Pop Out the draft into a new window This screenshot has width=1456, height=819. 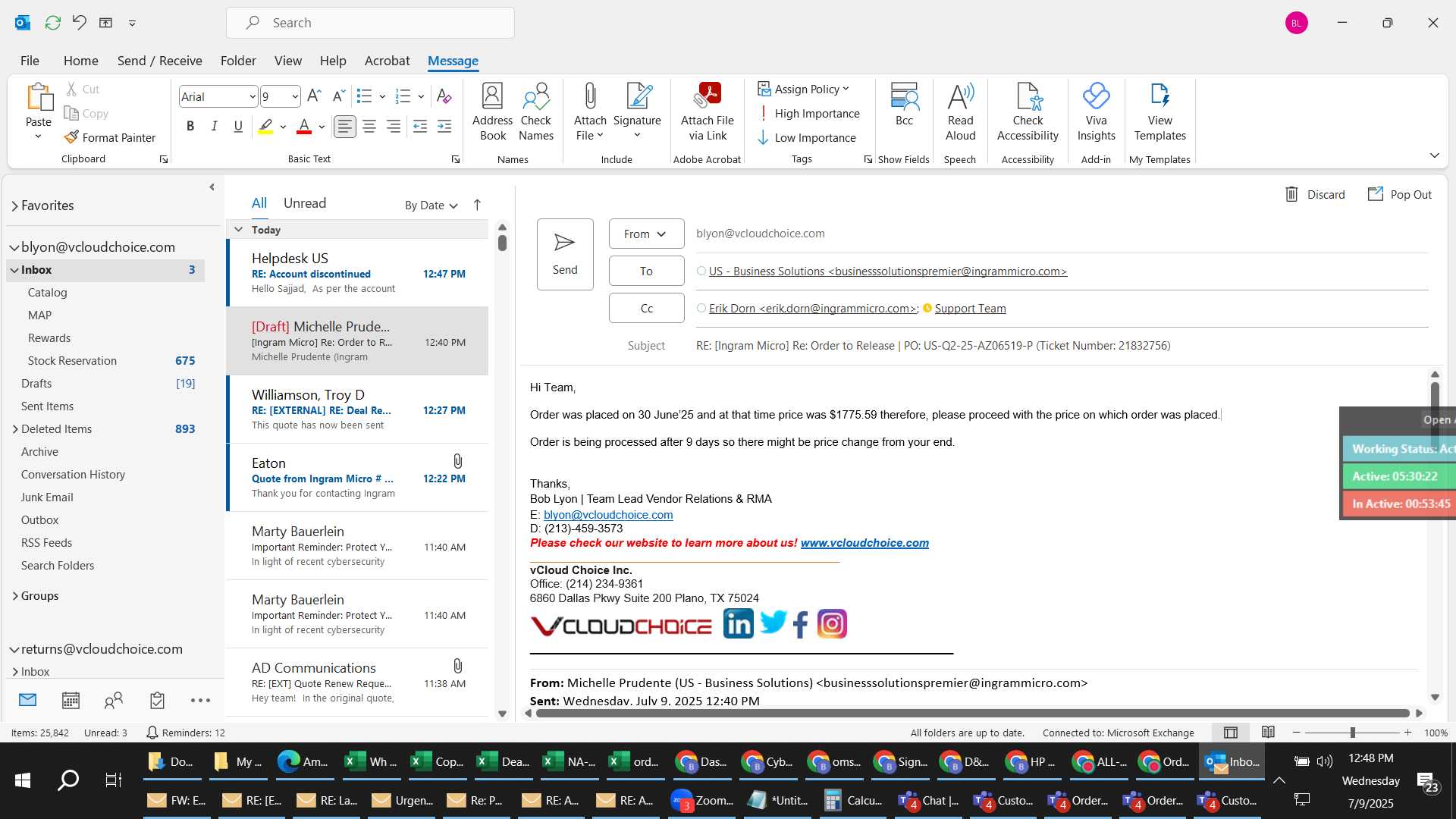click(1400, 194)
